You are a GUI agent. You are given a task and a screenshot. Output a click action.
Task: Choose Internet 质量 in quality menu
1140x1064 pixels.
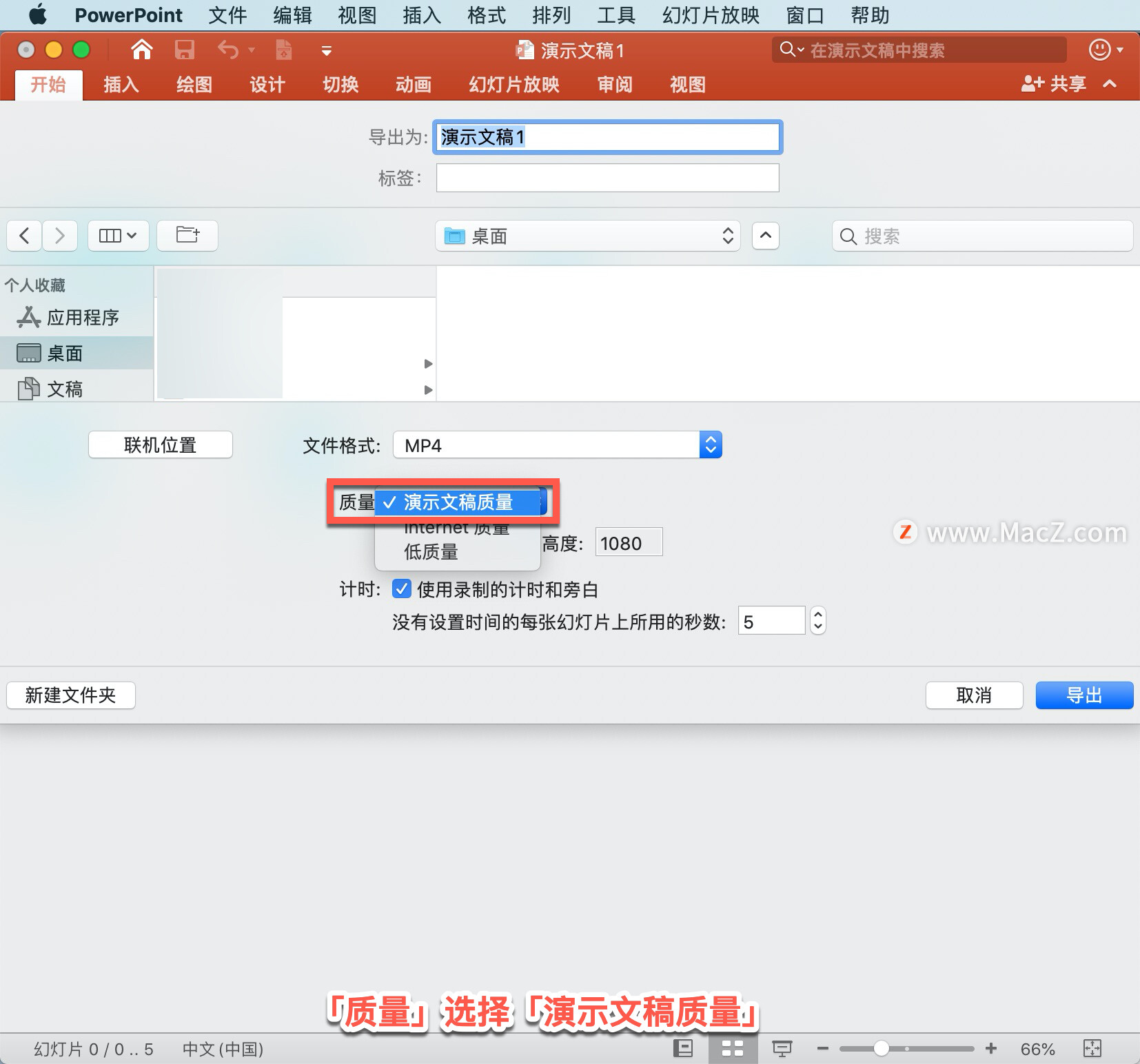pyautogui.click(x=458, y=529)
